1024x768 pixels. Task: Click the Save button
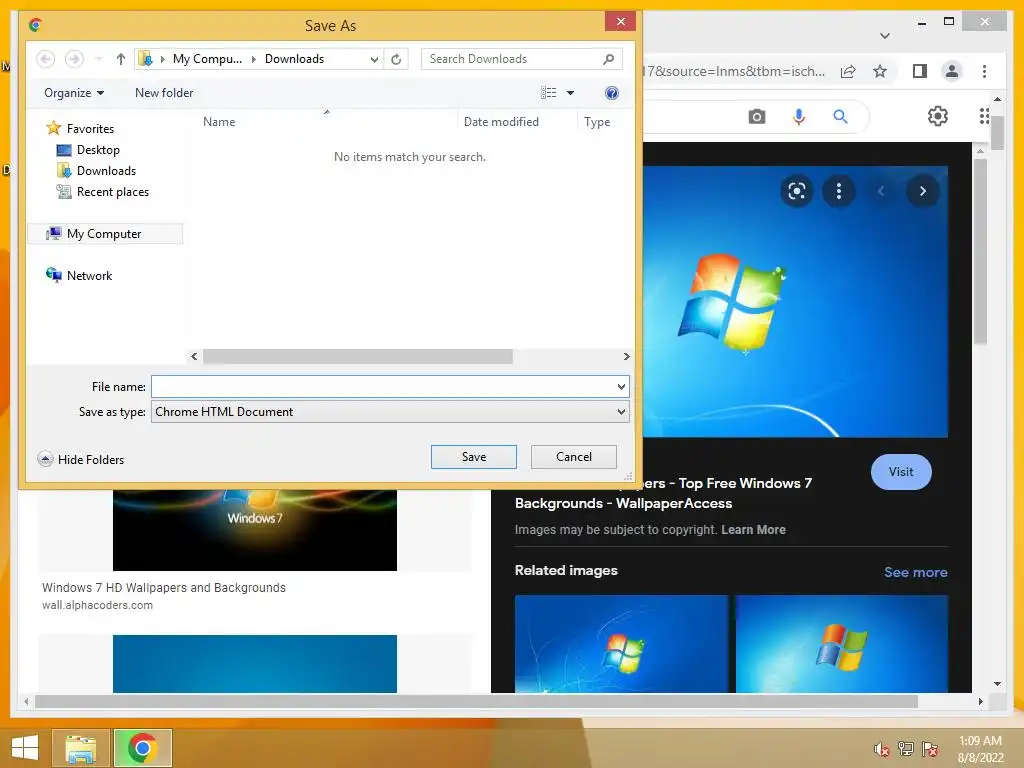point(473,456)
